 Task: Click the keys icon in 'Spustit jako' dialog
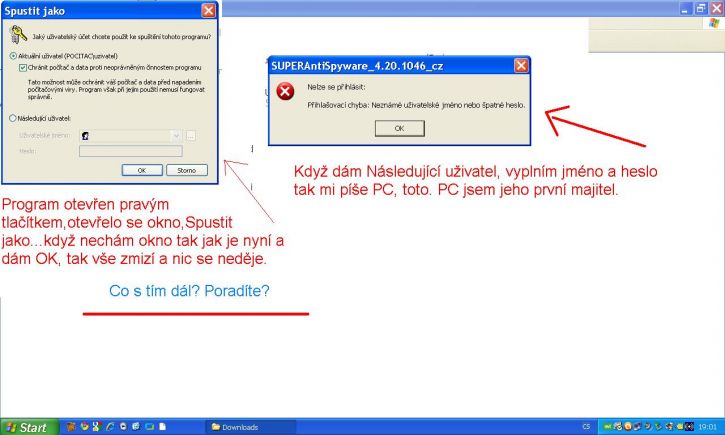(18, 34)
